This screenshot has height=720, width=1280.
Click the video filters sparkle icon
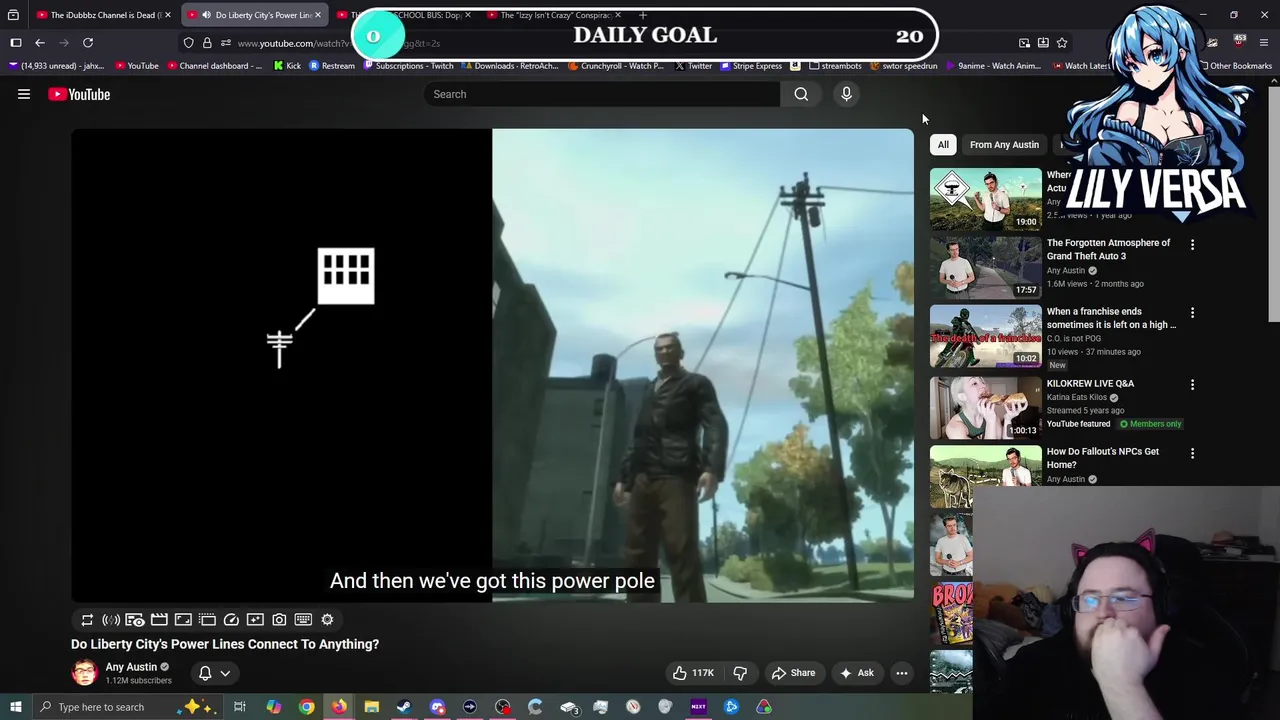point(255,620)
